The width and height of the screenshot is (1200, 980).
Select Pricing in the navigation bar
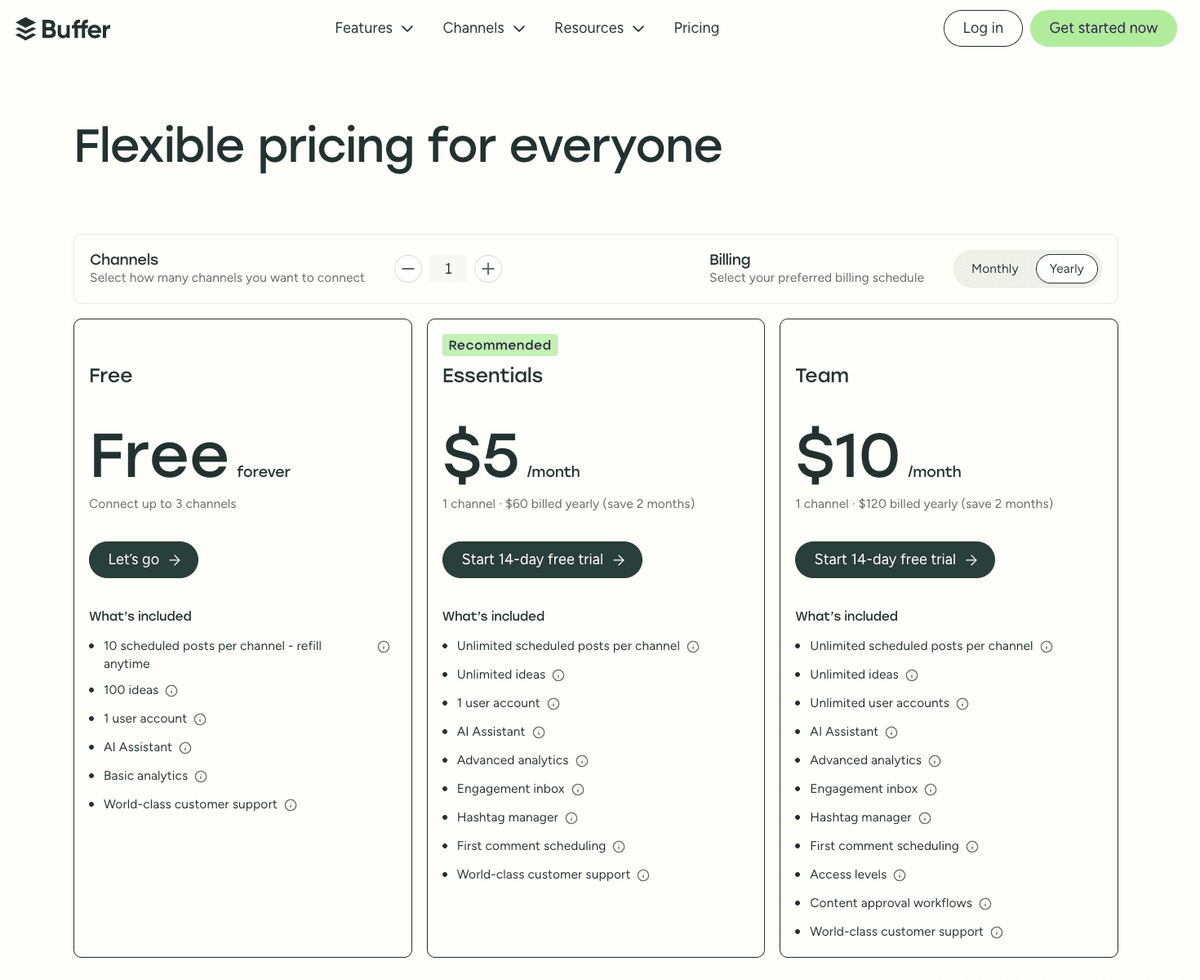[696, 28]
